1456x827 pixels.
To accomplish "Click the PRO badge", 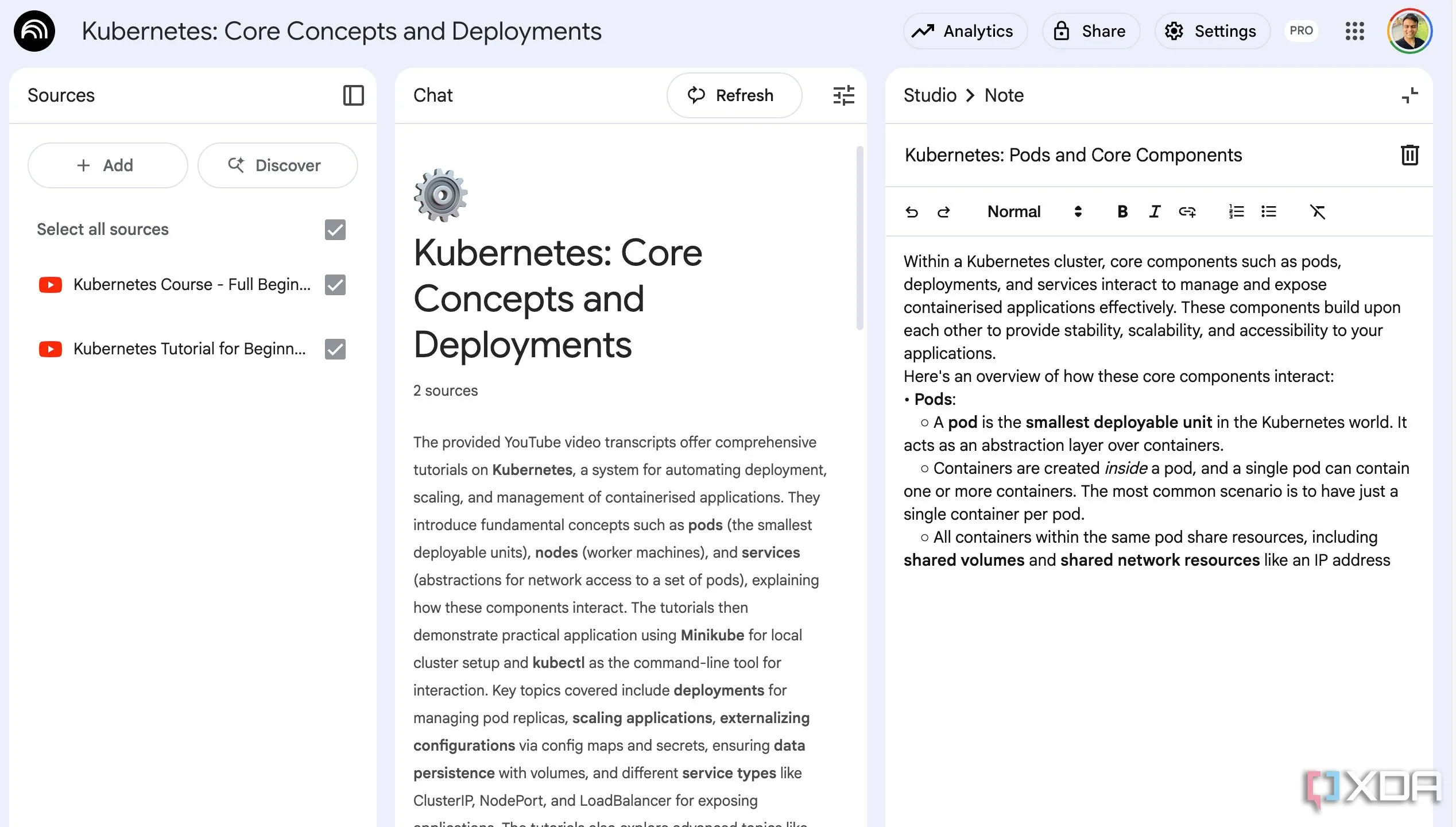I will [1301, 30].
